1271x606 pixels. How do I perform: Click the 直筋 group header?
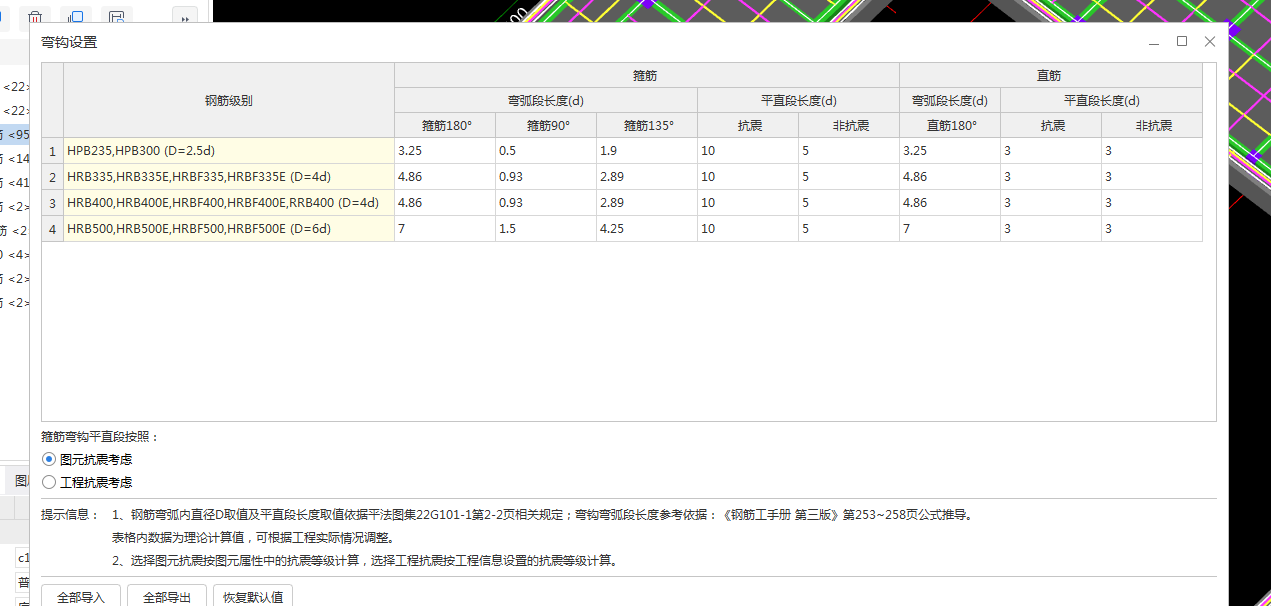point(1050,75)
